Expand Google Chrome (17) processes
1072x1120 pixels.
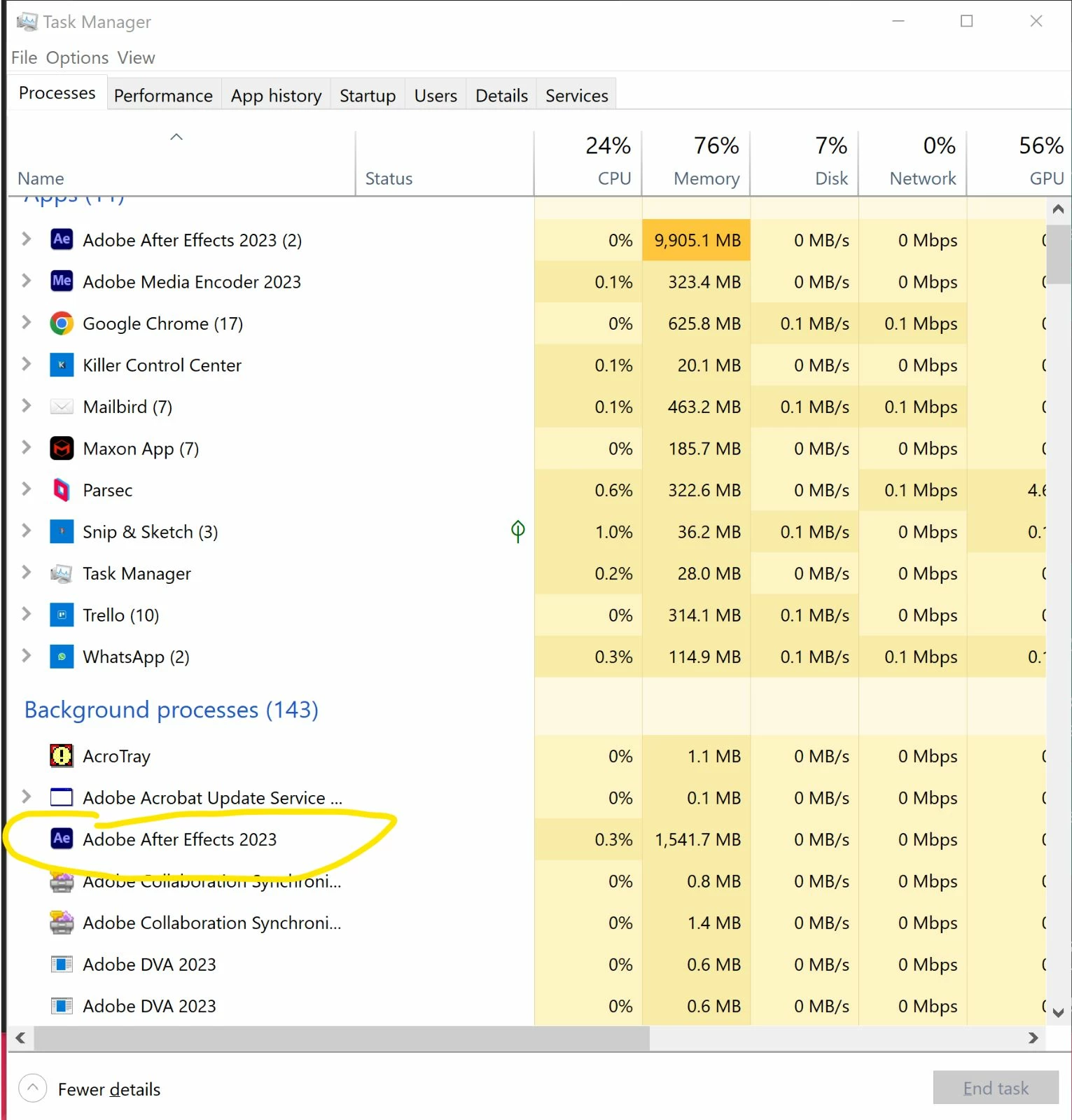coord(27,323)
